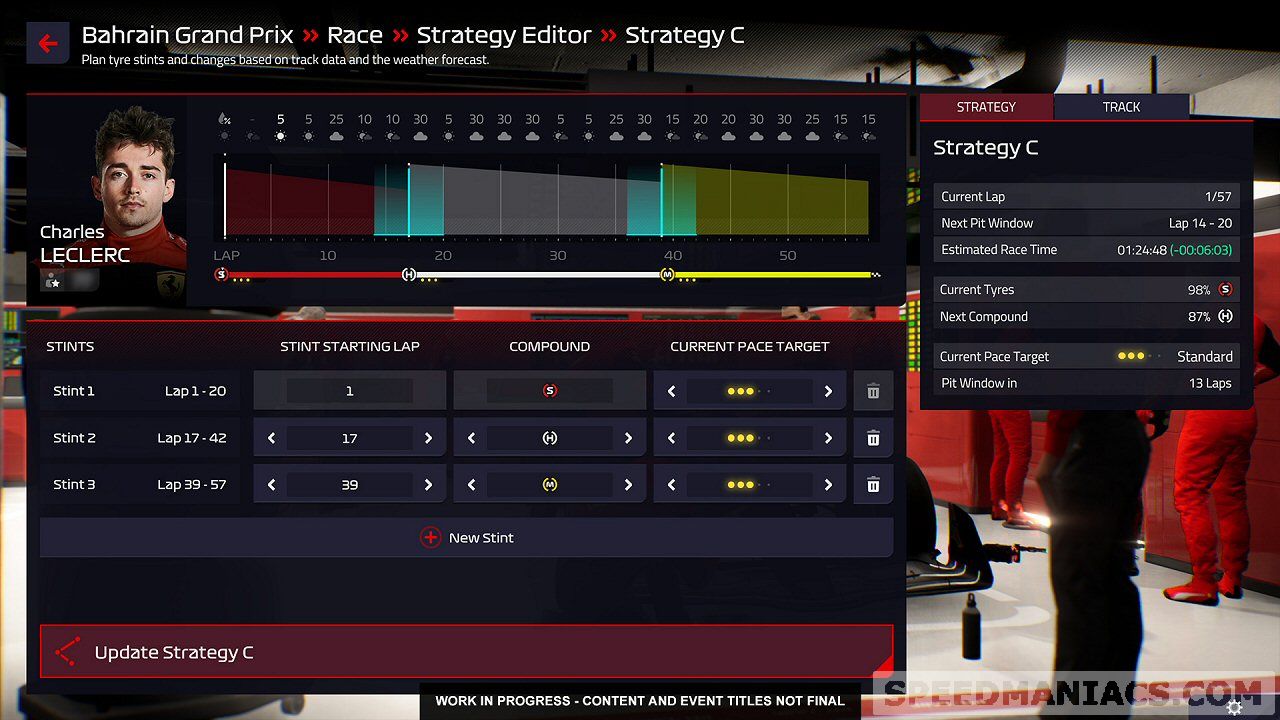Delete Stint 3 with trash icon
The width and height of the screenshot is (1280, 720).
tap(873, 485)
